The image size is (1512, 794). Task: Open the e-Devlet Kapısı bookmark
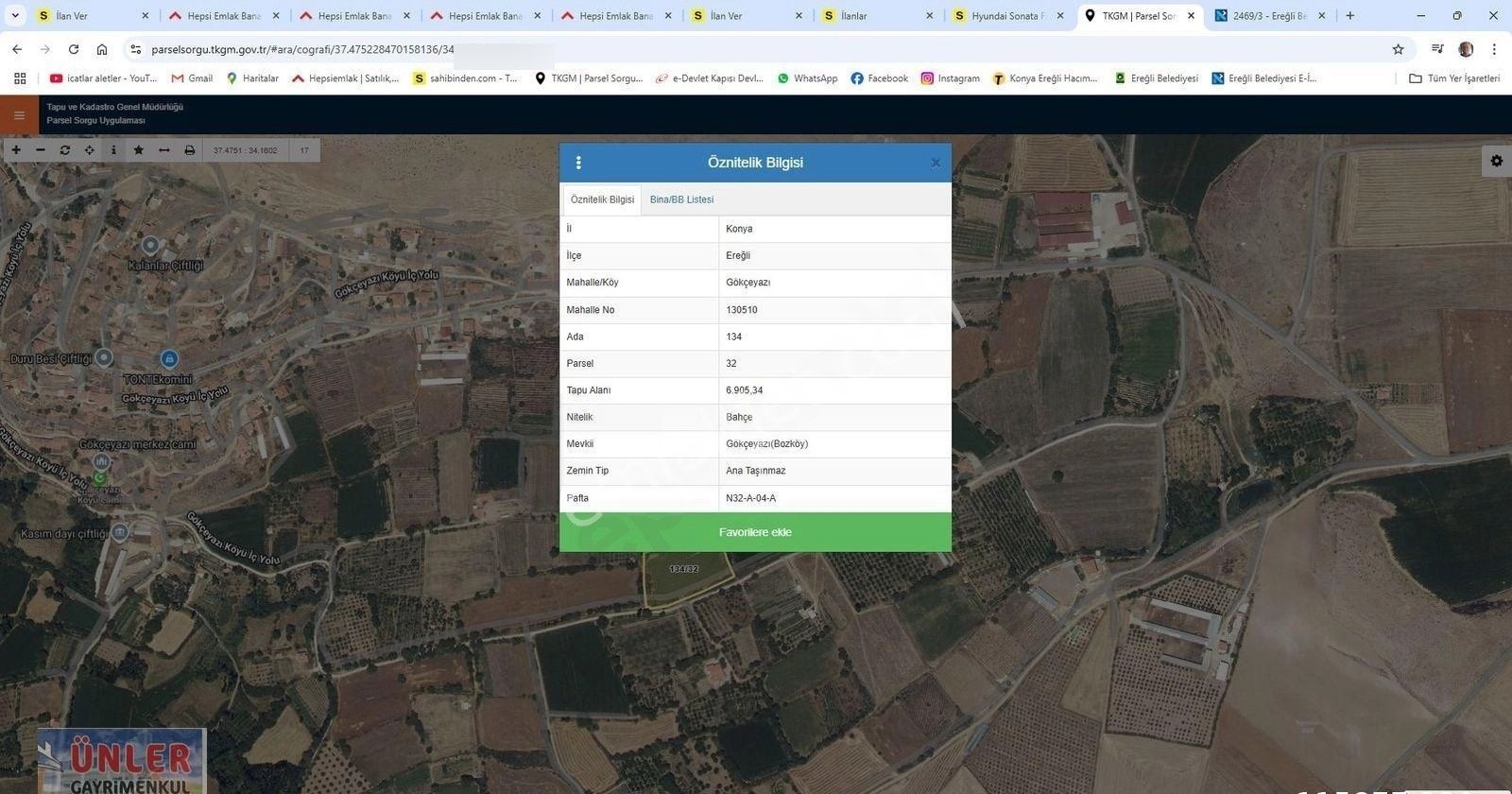tap(710, 78)
